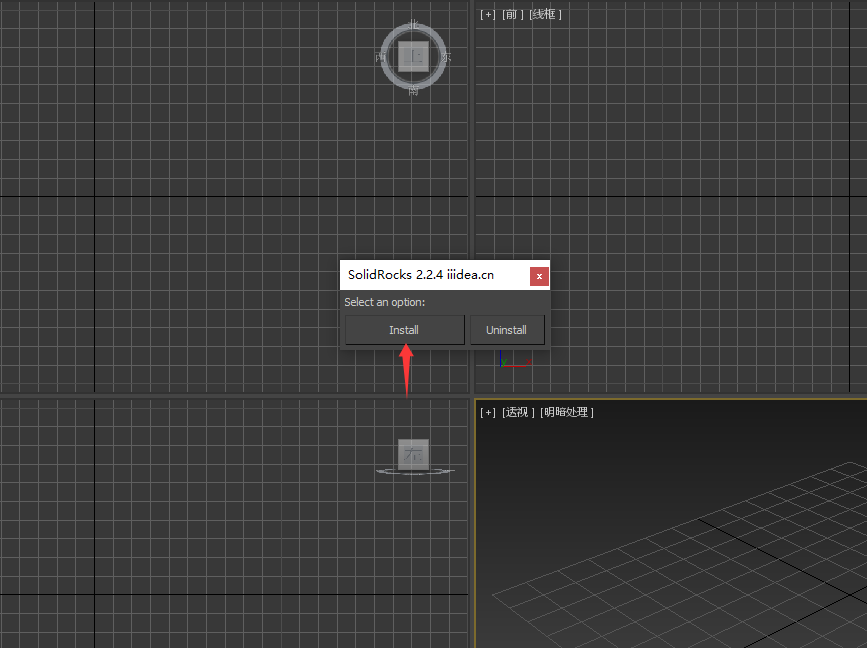Open the [+] menu of the 前 viewport
Viewport: 867px width, 648px height.
pyautogui.click(x=487, y=14)
